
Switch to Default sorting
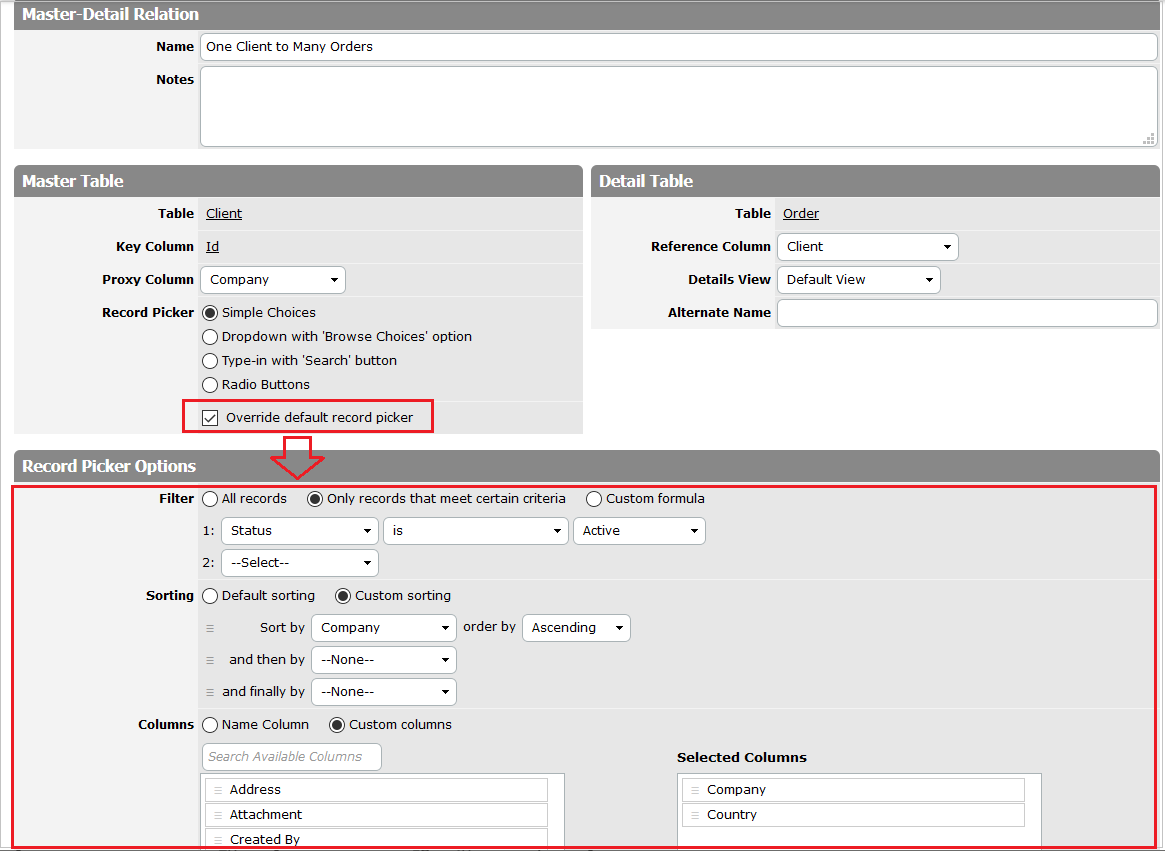(210, 596)
